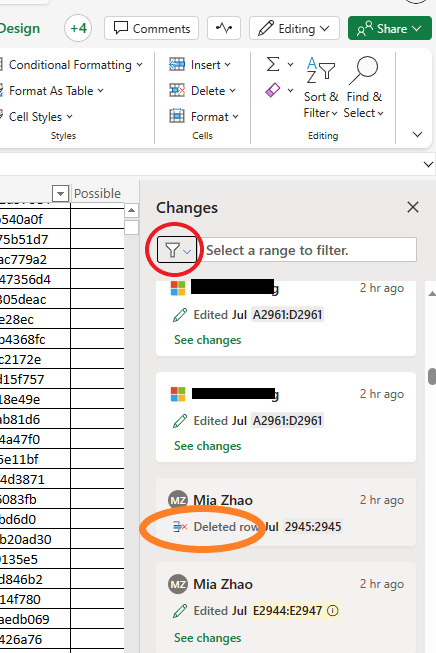
Task: Click the Select a range to filter field
Action: pyautogui.click(x=309, y=250)
